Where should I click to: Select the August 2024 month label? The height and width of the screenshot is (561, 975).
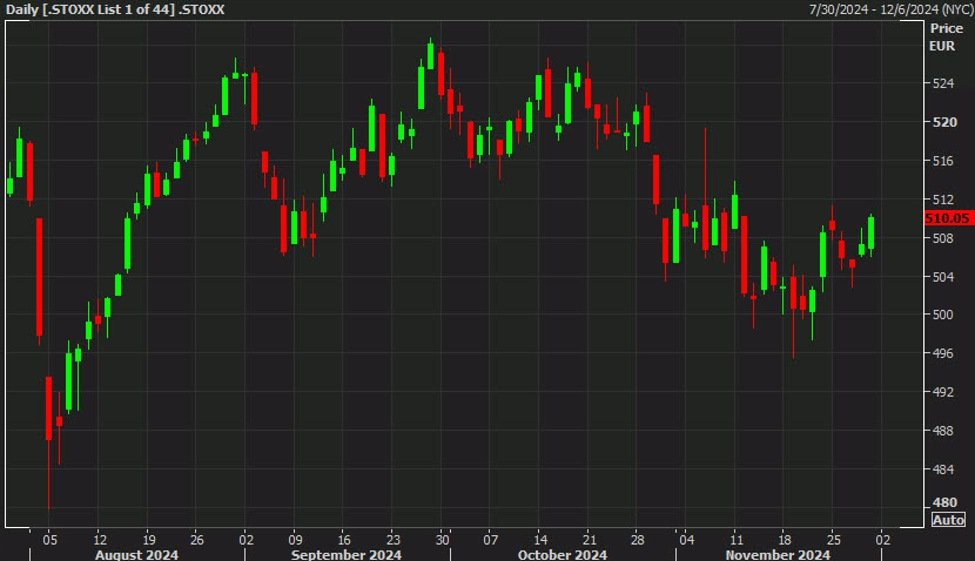[x=137, y=554]
